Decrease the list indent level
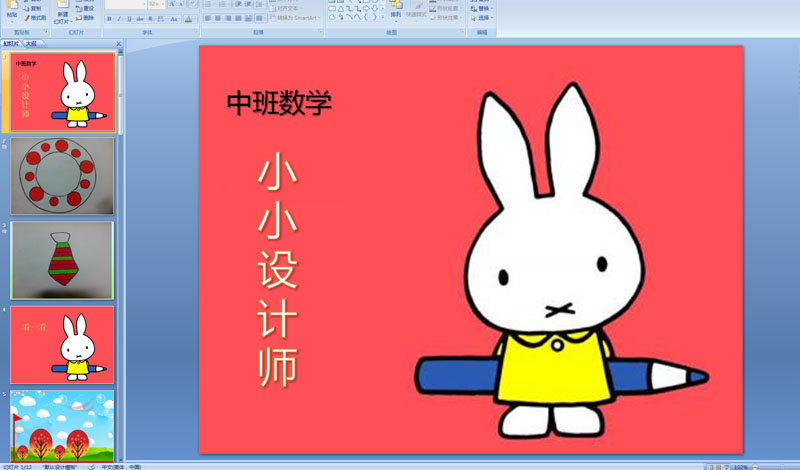Screen dimensions: 800x470 238,4
